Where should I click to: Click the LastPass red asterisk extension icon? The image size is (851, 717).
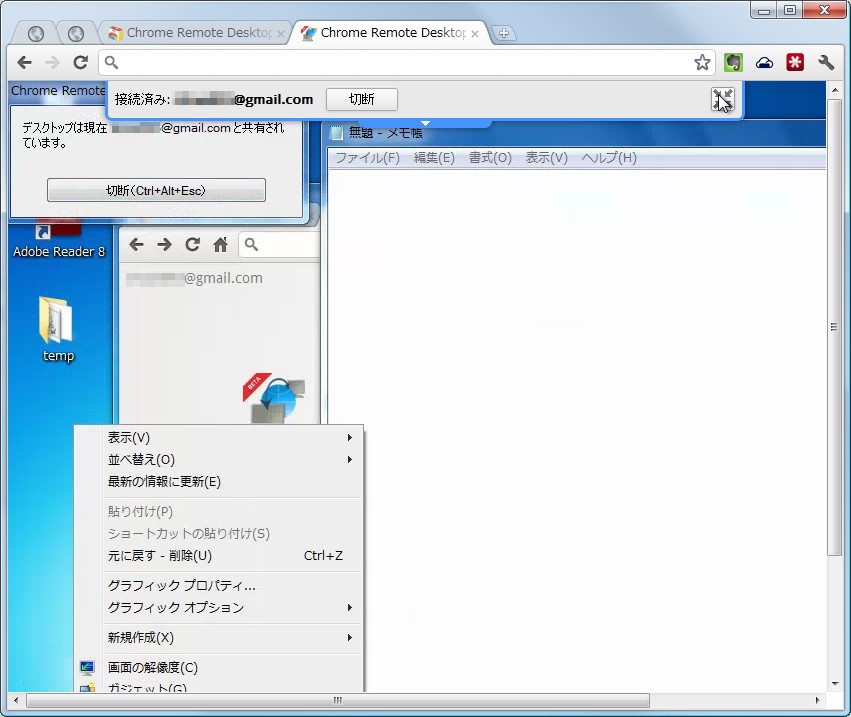pyautogui.click(x=794, y=62)
